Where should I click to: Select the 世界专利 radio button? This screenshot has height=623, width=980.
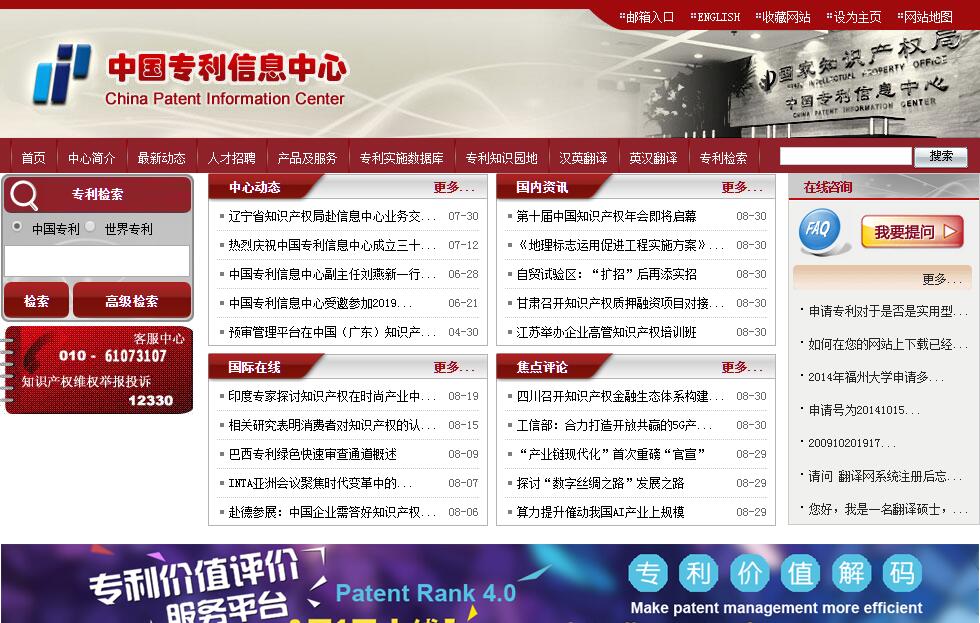tap(90, 227)
